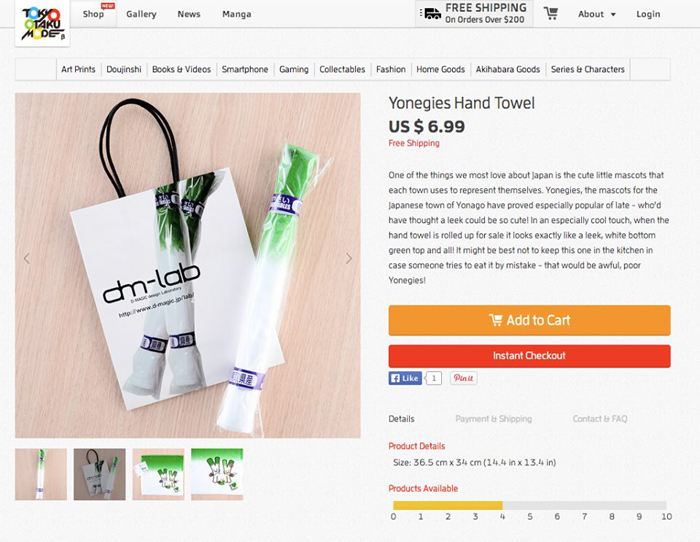Select the first product thumbnail

point(41,474)
